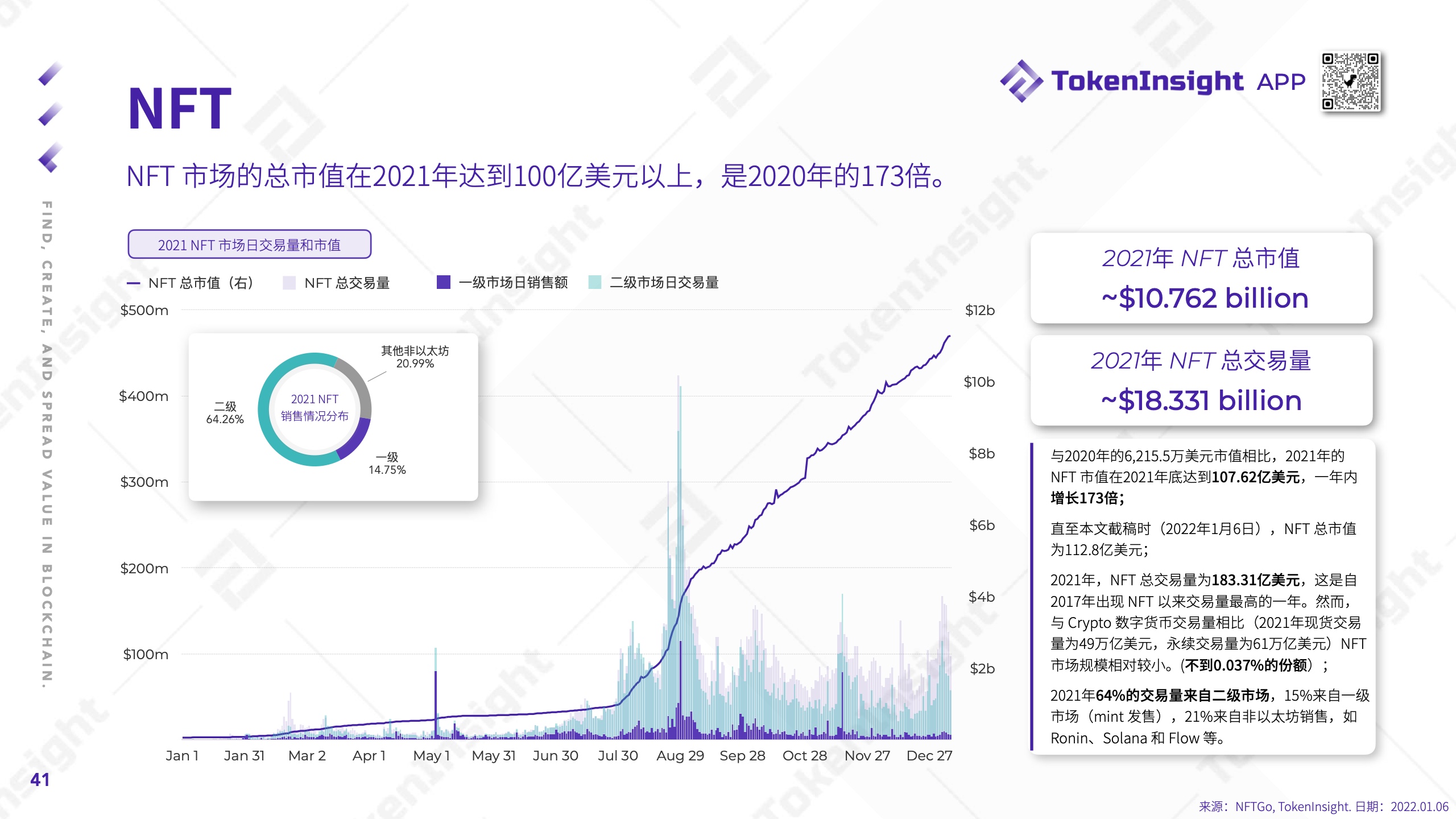Click the 2021年 NFT 总交易量 card heading
Viewport: 1456px width, 819px height.
tap(1201, 361)
